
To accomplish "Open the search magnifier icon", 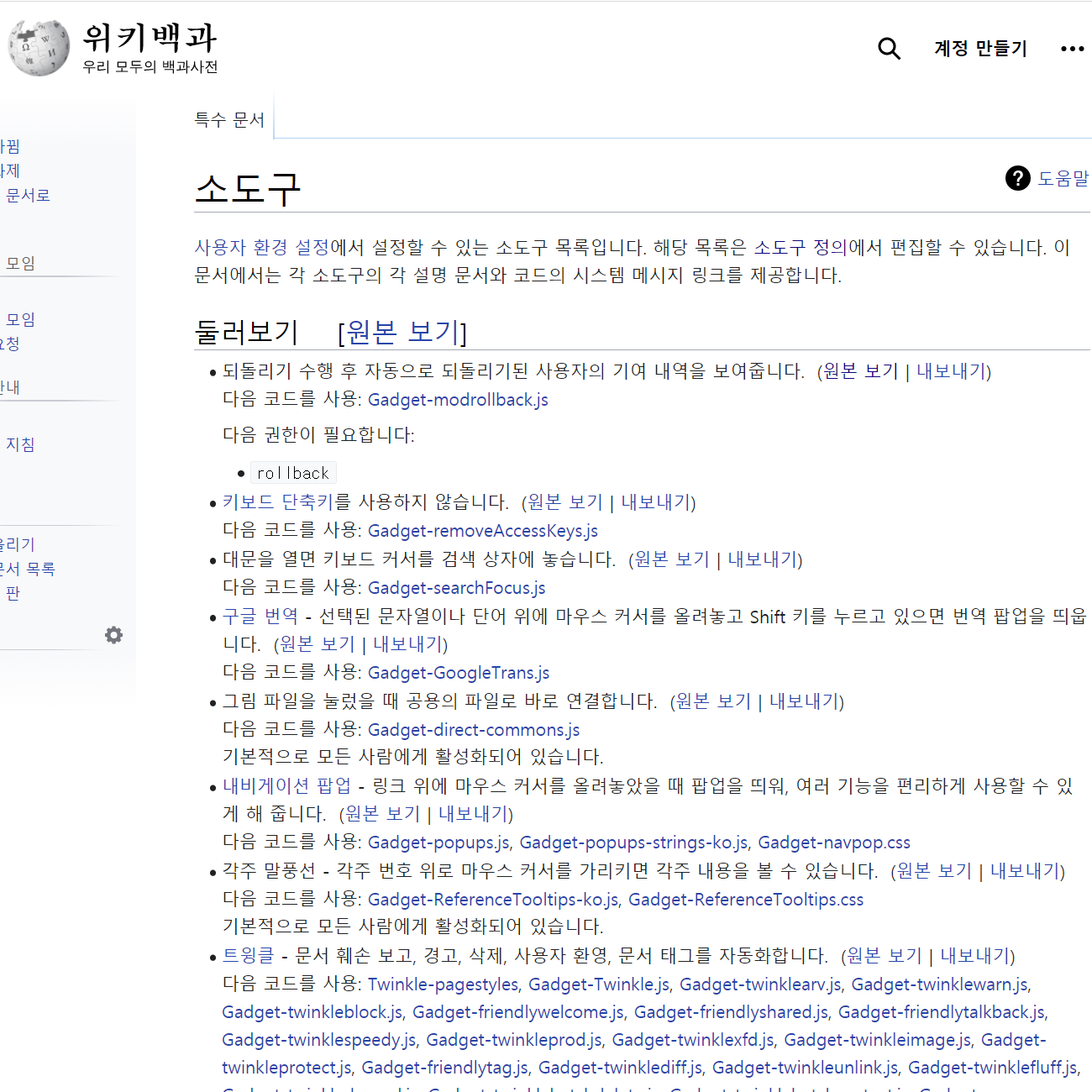I will pos(889,49).
